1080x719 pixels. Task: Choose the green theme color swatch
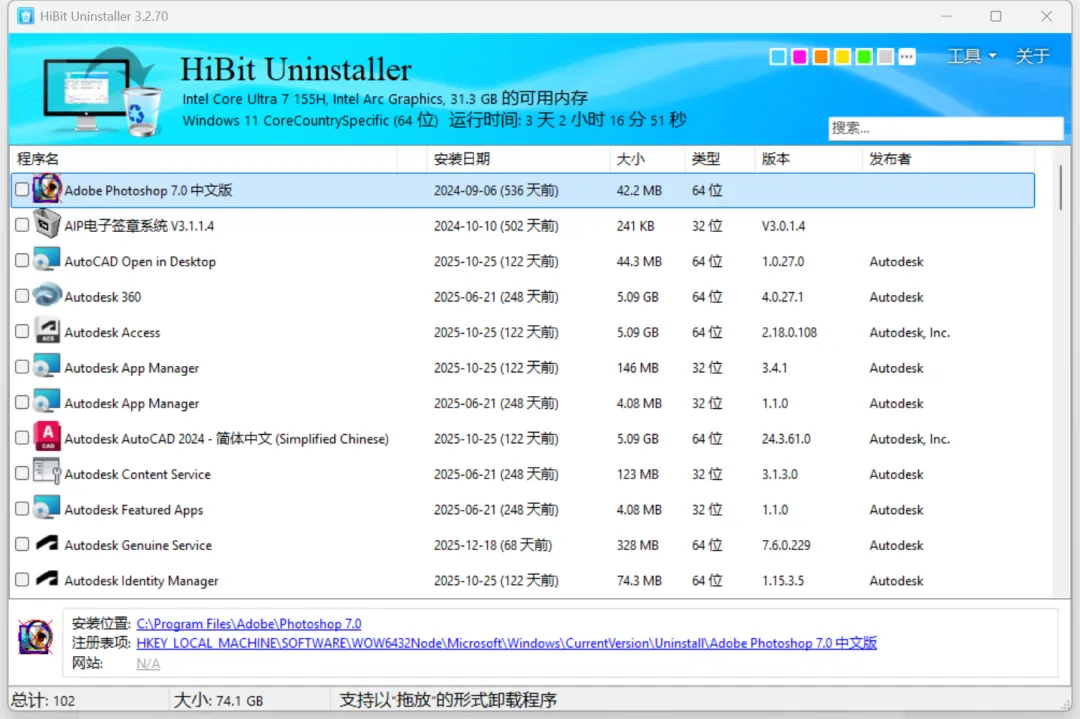(864, 56)
